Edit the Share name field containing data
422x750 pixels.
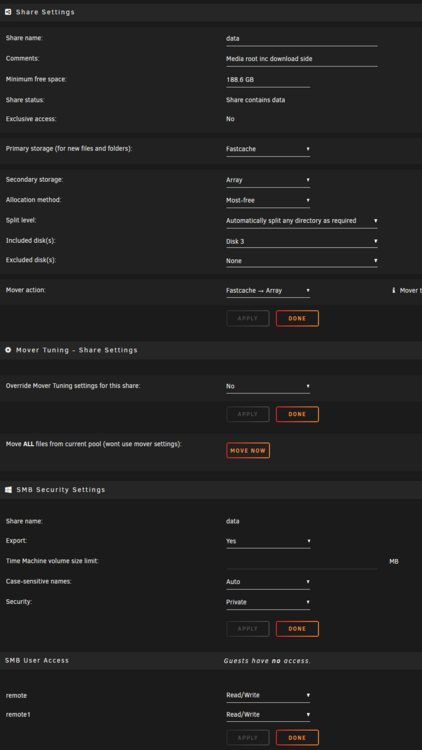click(x=301, y=39)
